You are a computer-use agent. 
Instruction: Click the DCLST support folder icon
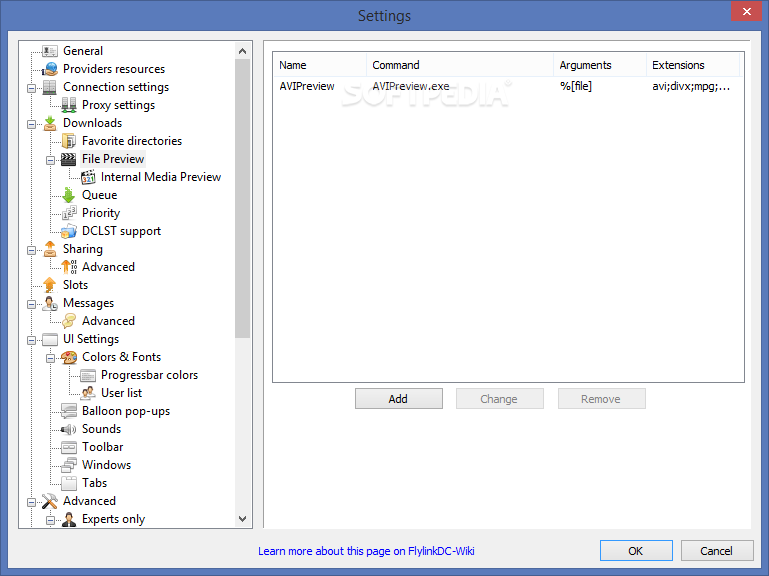coord(69,231)
